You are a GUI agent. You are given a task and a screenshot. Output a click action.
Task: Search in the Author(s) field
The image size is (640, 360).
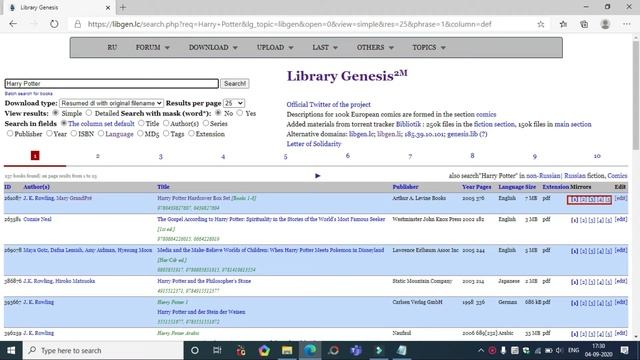click(x=166, y=123)
